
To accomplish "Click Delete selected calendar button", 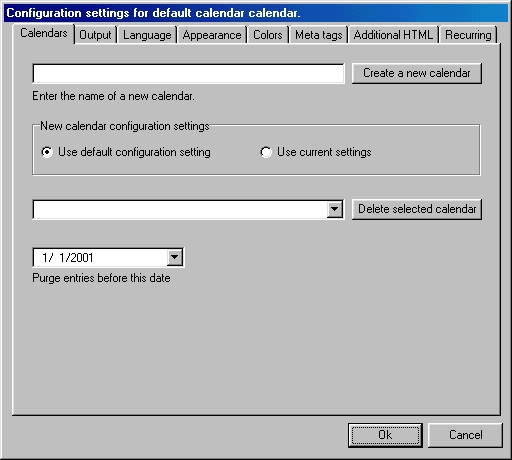I will click(417, 209).
